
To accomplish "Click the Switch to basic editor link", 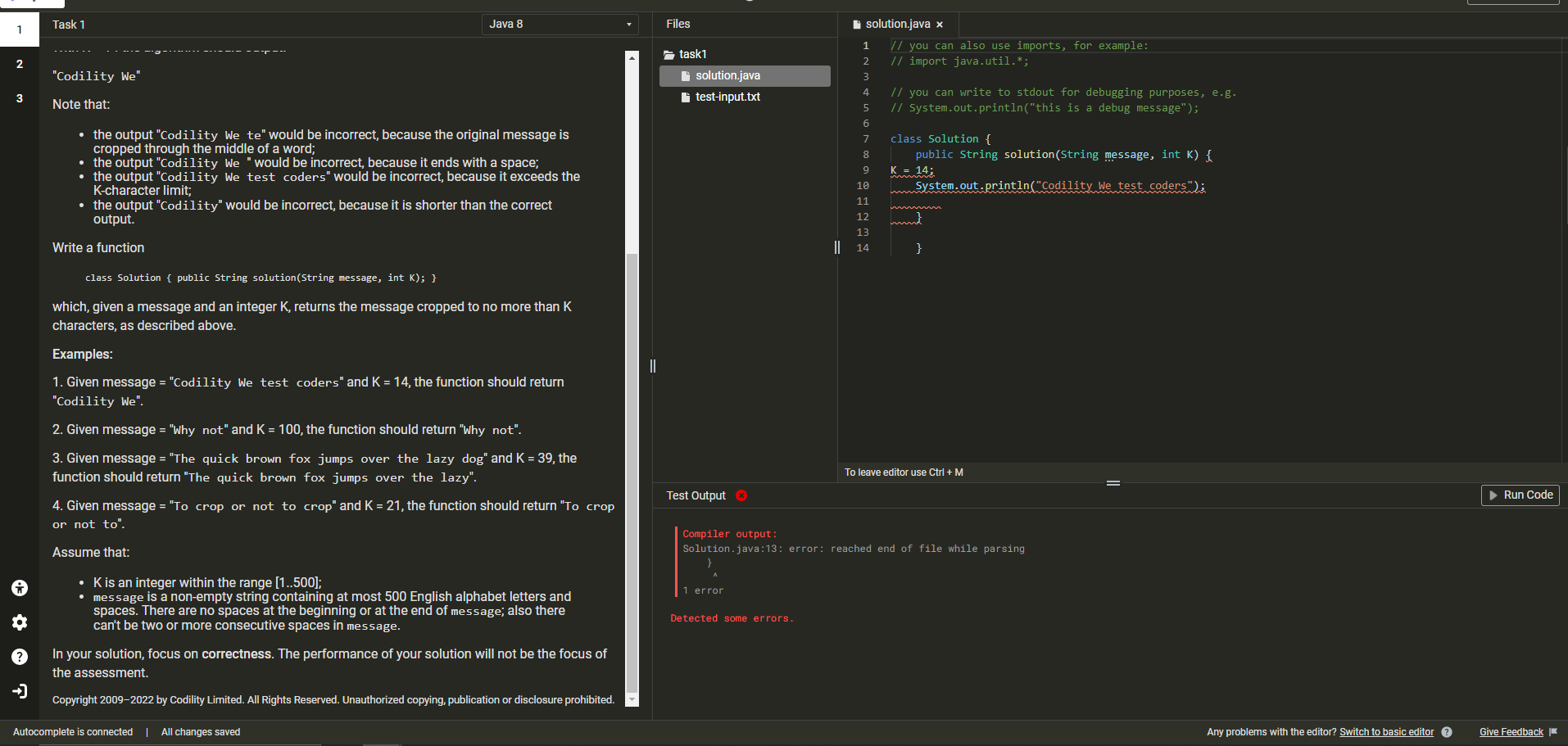I will 1386,732.
